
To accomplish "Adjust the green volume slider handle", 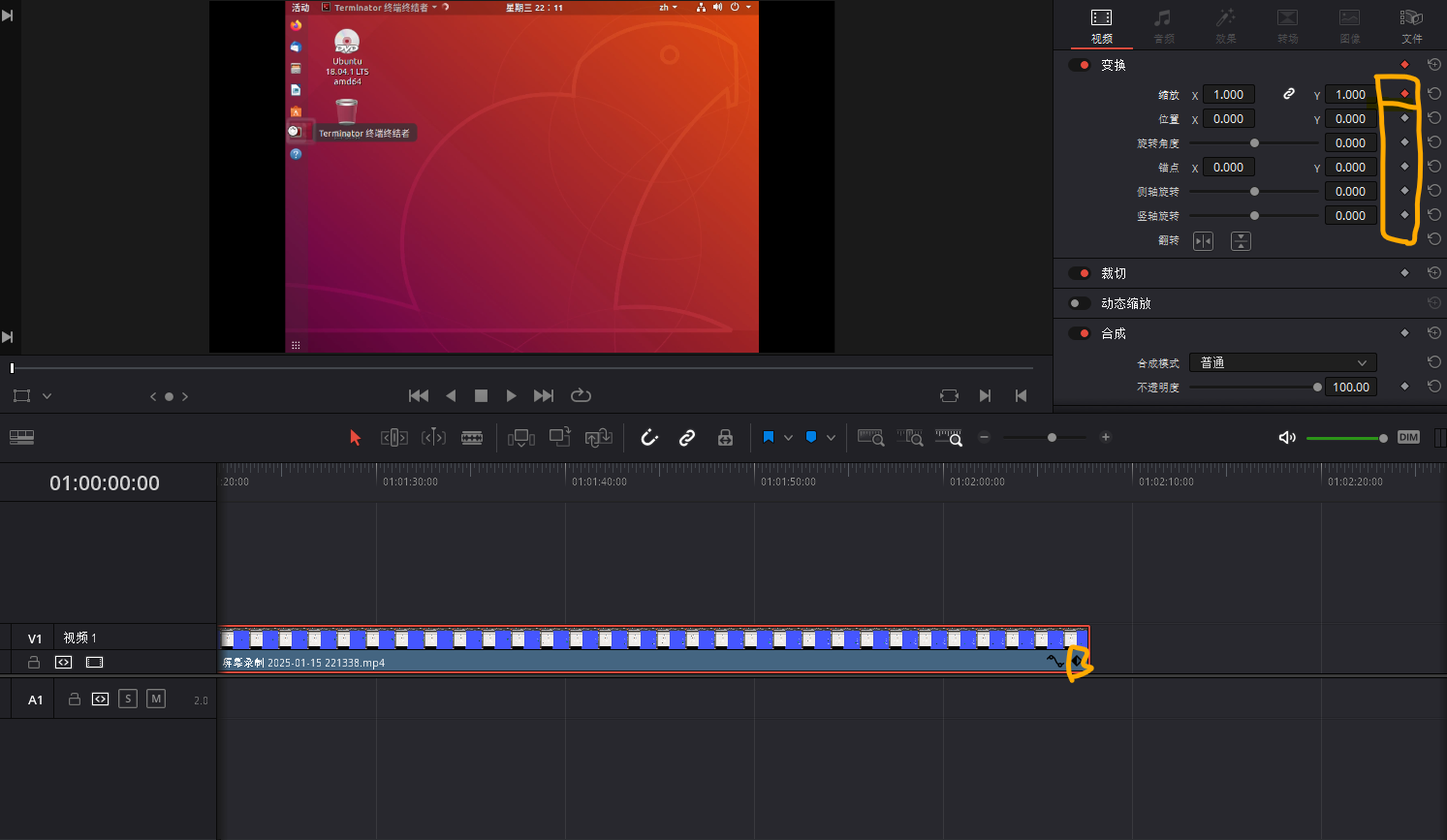I will pos(1383,438).
